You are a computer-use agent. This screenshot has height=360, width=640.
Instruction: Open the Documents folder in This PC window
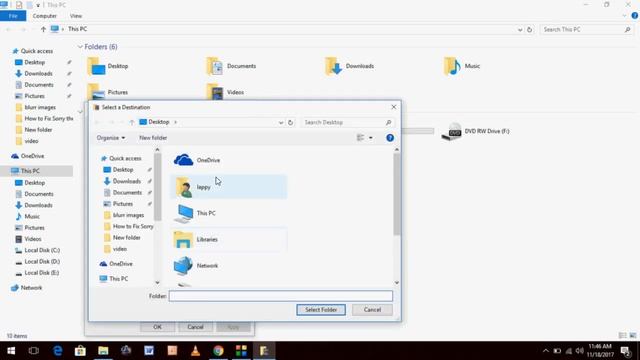tap(231, 66)
